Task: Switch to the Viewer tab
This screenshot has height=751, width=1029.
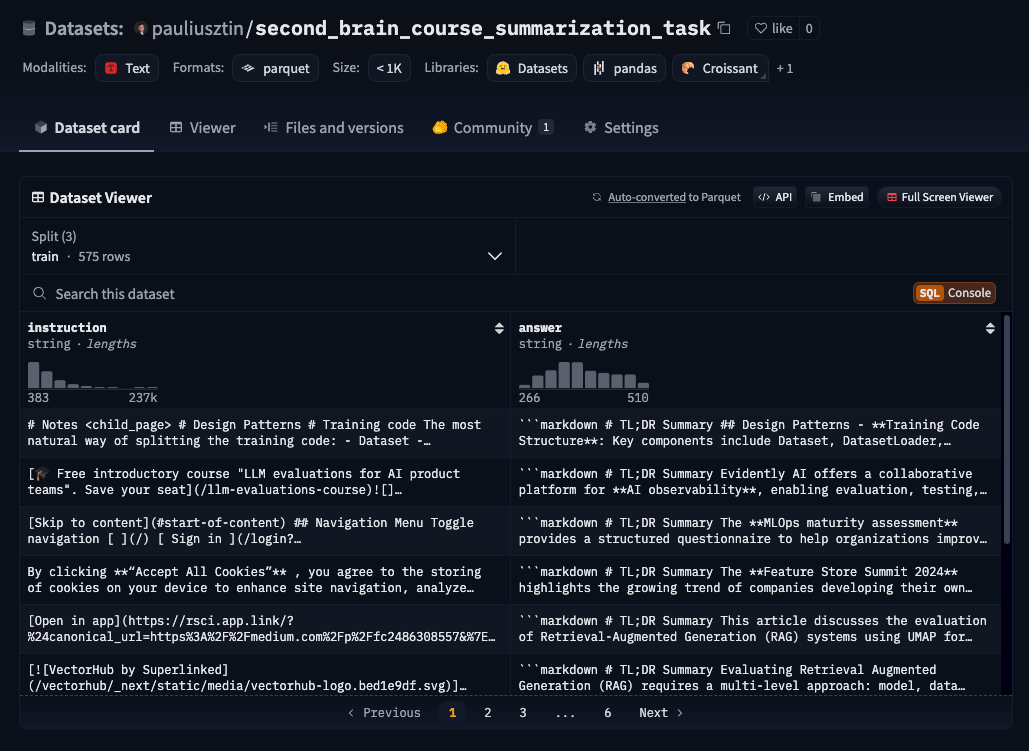Action: click(202, 128)
